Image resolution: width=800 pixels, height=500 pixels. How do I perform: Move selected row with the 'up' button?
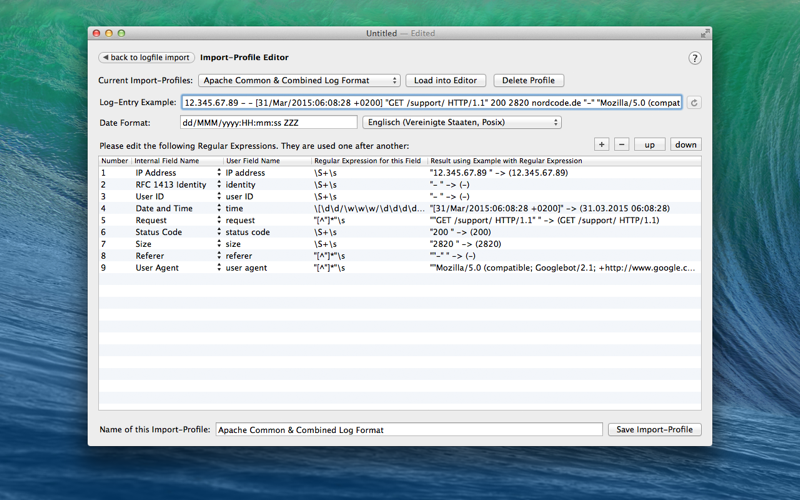[649, 144]
